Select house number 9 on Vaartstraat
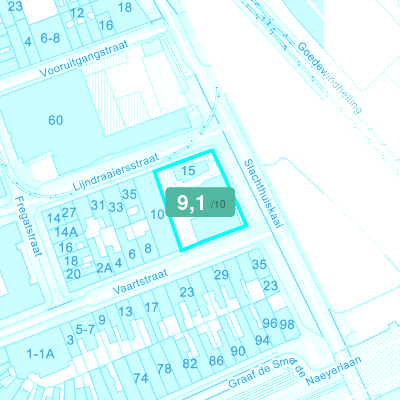This screenshot has height=400, width=400. pos(102,320)
